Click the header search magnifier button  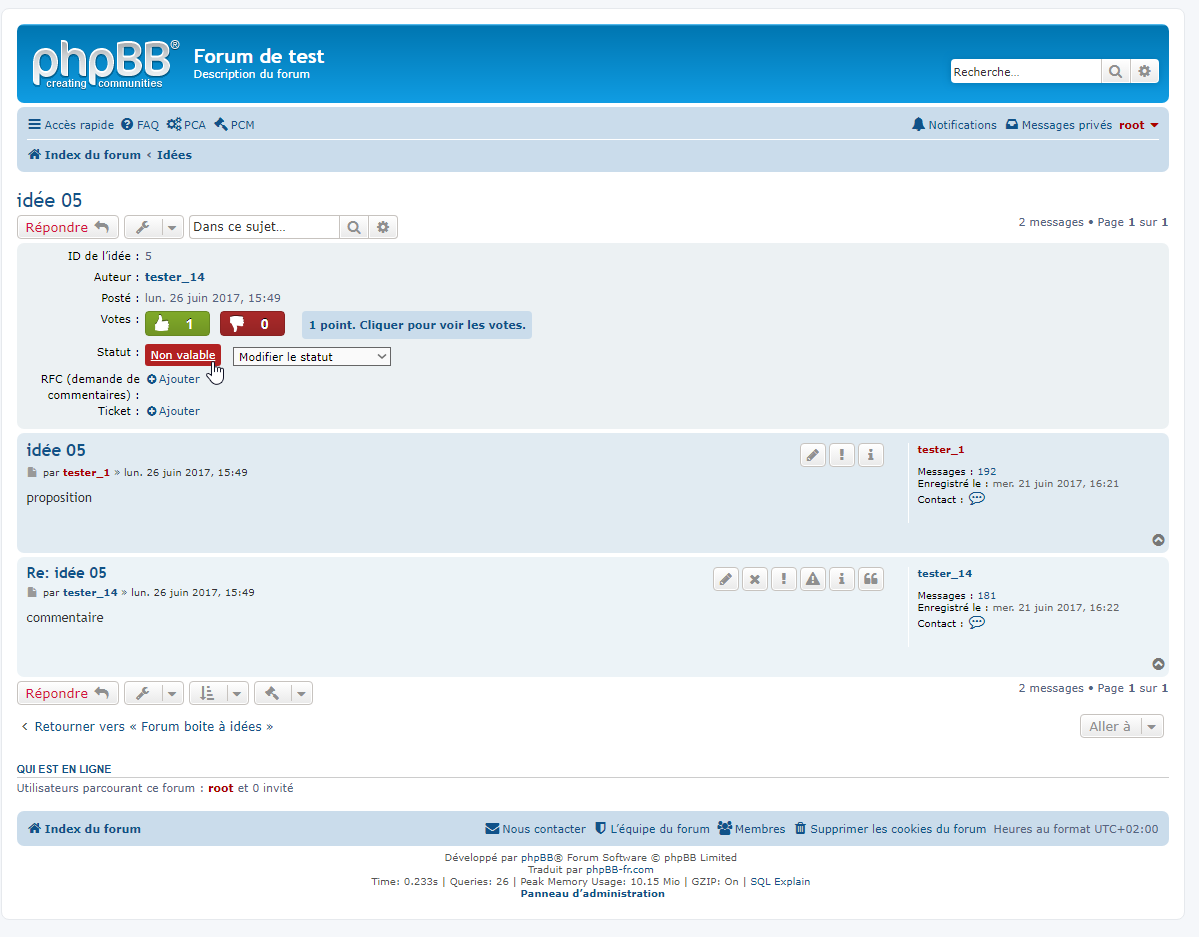(1115, 72)
